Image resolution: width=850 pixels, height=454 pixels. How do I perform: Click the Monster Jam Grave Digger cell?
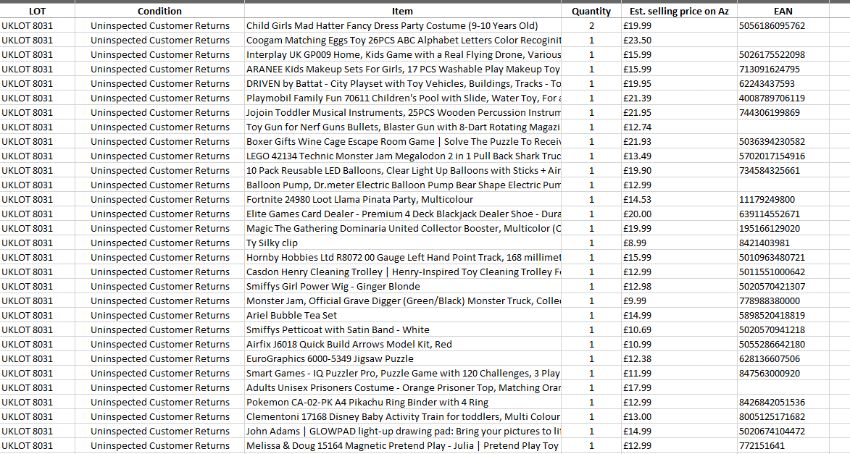(x=403, y=300)
